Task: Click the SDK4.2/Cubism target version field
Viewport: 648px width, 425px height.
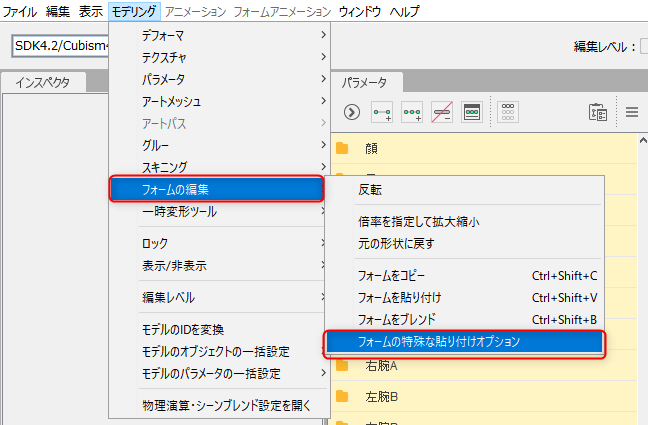Action: [60, 46]
